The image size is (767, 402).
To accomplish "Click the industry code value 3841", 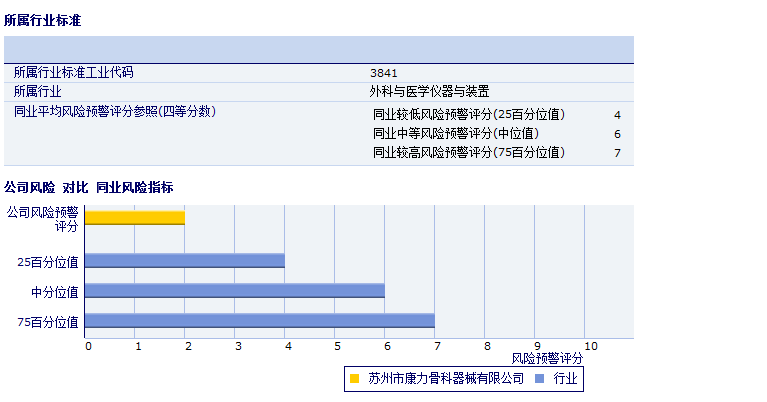I will click(x=383, y=73).
